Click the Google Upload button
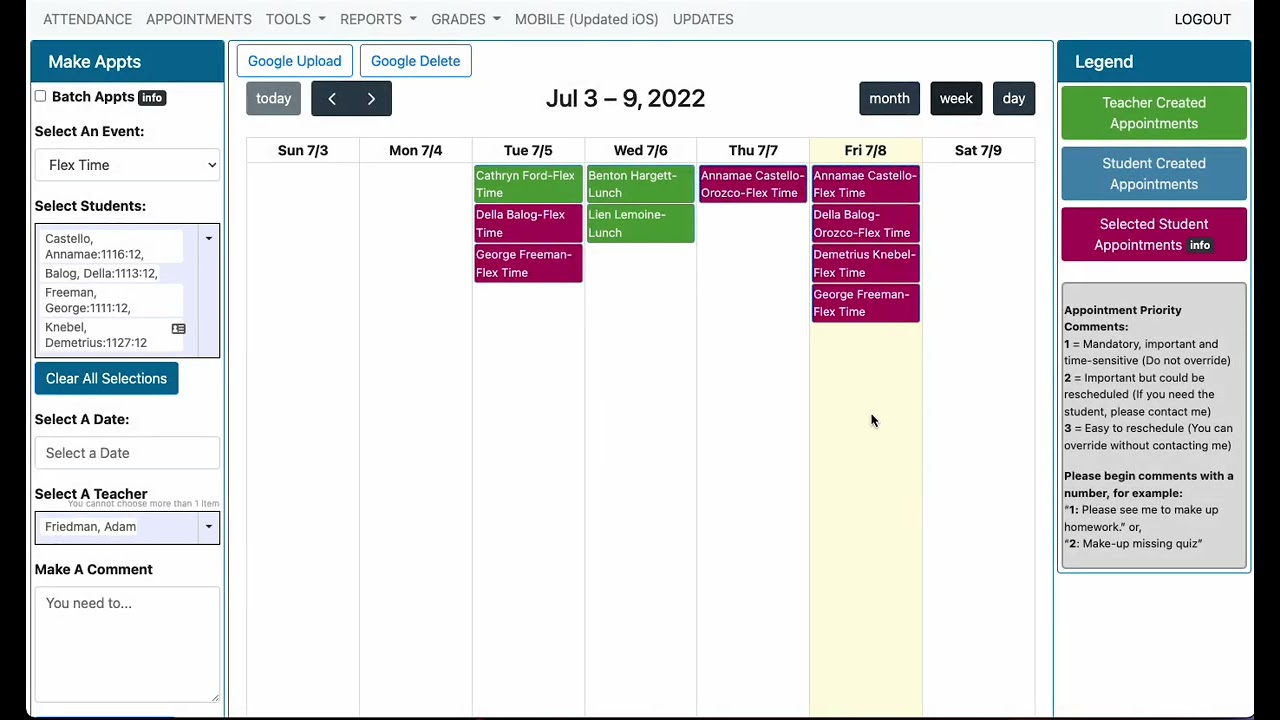 pyautogui.click(x=294, y=61)
